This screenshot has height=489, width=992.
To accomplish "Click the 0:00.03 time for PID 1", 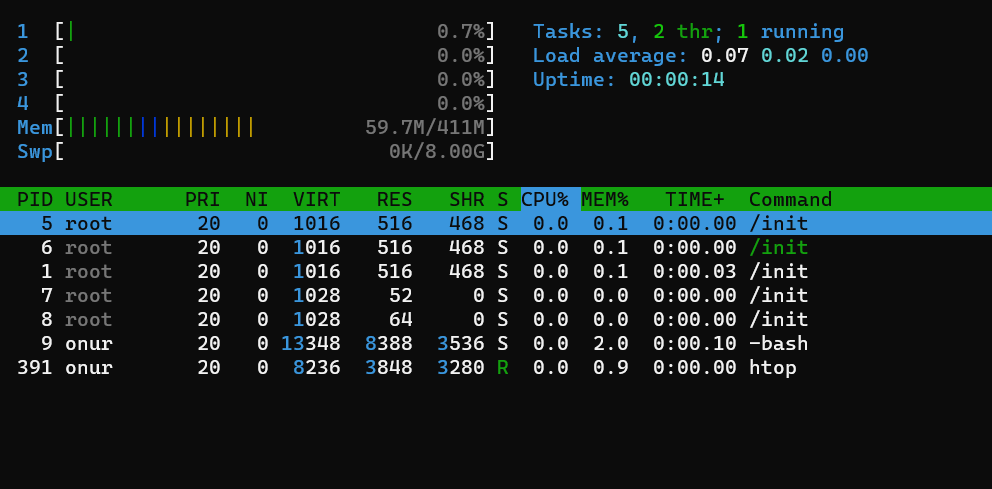I will click(x=695, y=271).
